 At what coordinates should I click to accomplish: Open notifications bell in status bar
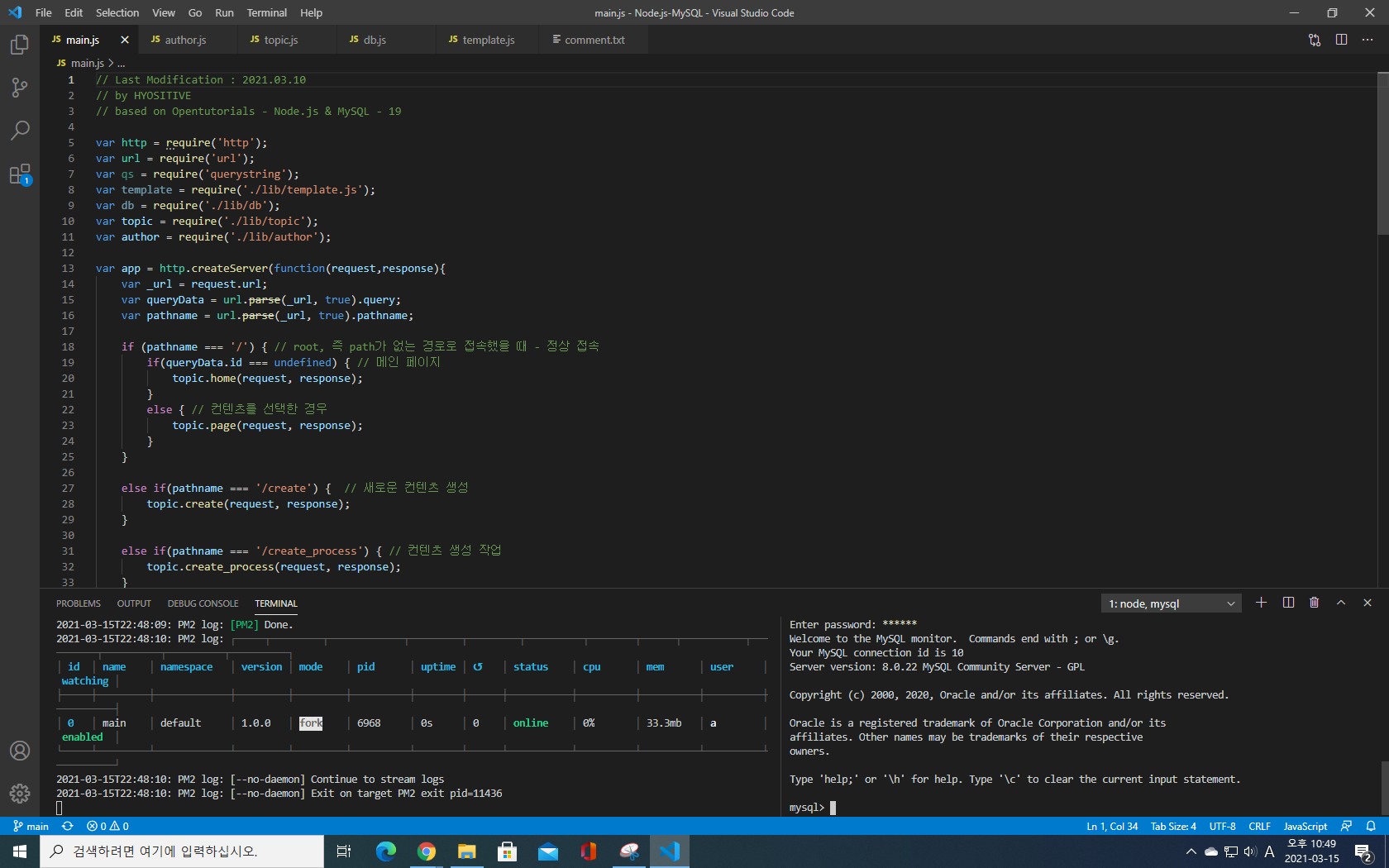click(1371, 826)
